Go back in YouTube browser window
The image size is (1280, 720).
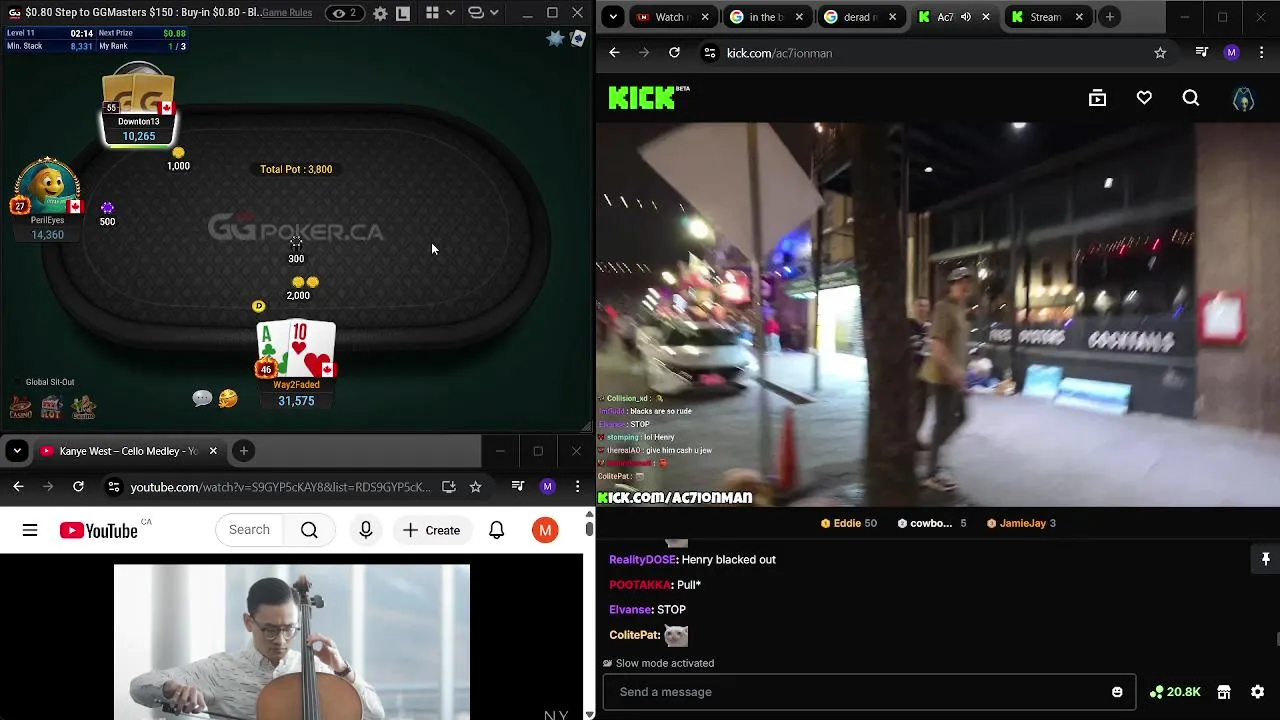[18, 487]
